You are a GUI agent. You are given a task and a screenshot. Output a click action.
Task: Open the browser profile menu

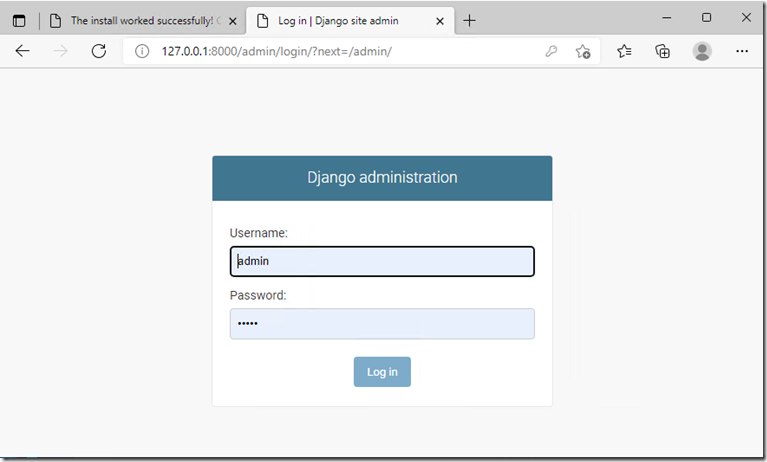(x=702, y=51)
